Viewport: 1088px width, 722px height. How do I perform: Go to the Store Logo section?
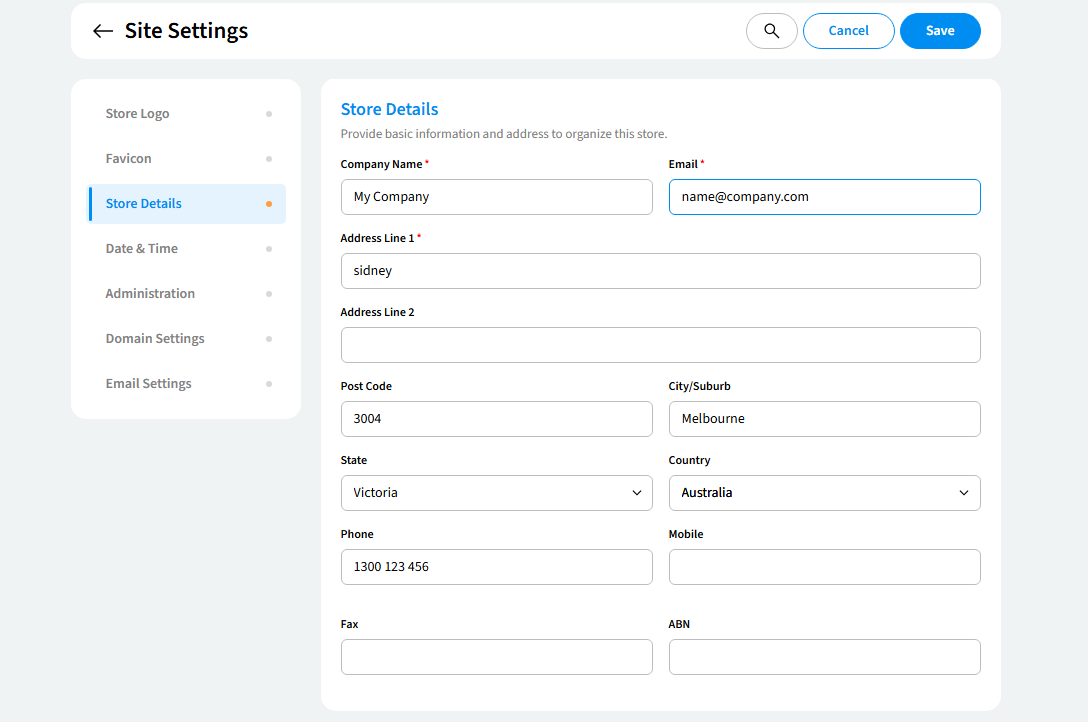pyautogui.click(x=138, y=114)
